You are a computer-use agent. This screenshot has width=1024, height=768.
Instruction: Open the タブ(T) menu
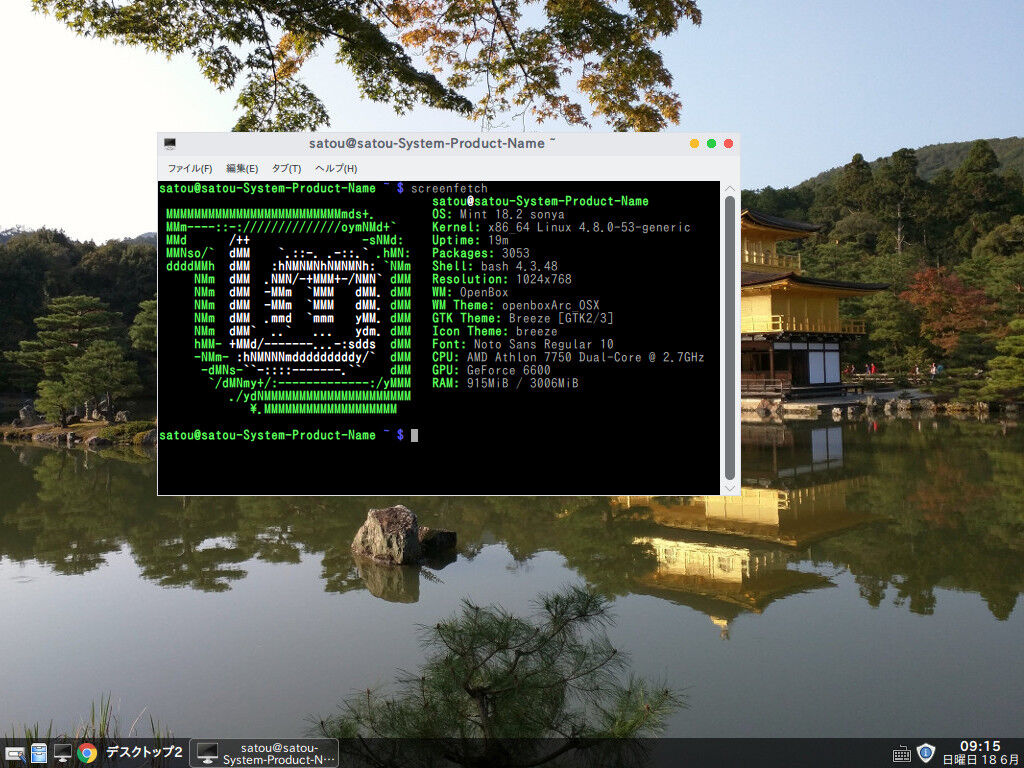287,167
